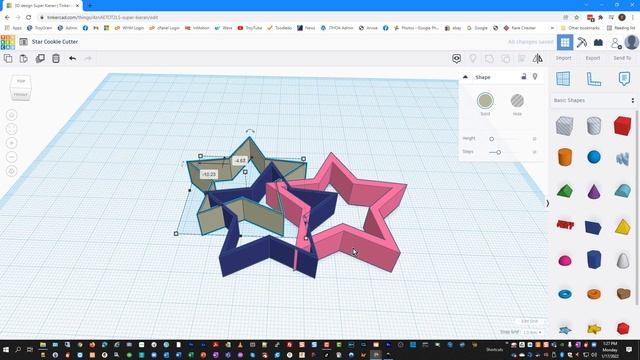Screen dimensions: 640x360
Task: Toggle the lock editing icon in Shape panel
Action: pos(524,77)
